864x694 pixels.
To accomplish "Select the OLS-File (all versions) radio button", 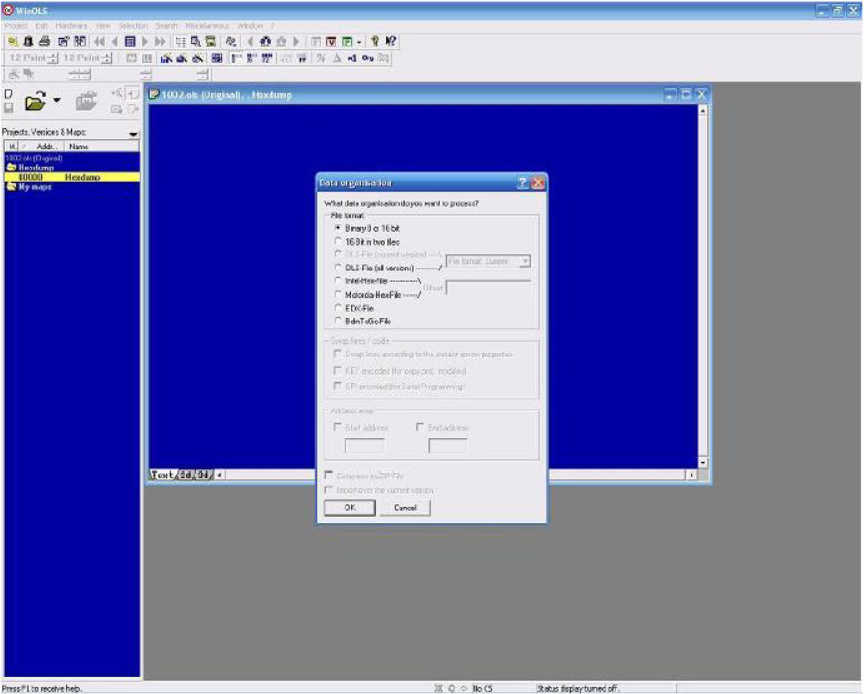I will tap(338, 267).
